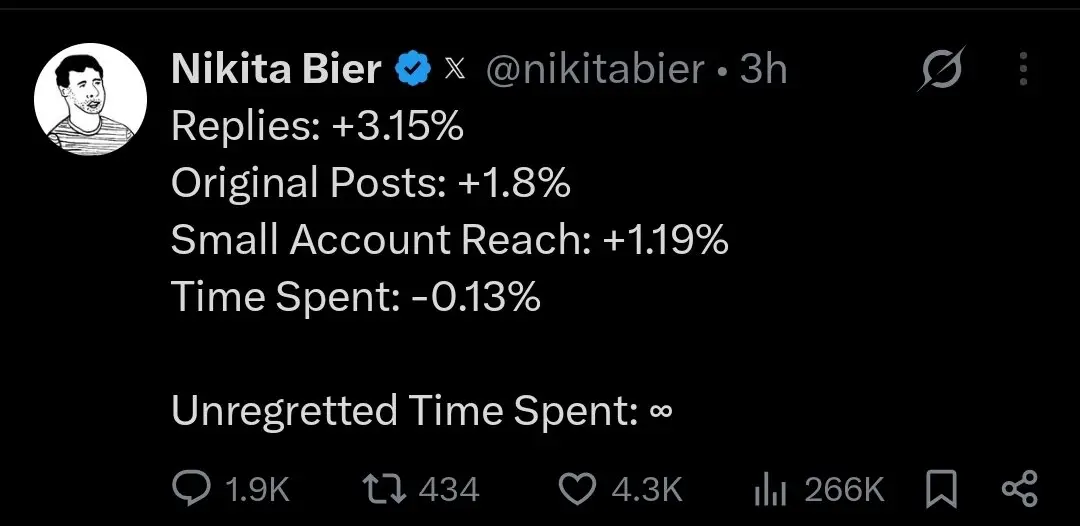Viewport: 1080px width, 526px height.
Task: Click the X affiliate badge icon
Action: tap(455, 70)
